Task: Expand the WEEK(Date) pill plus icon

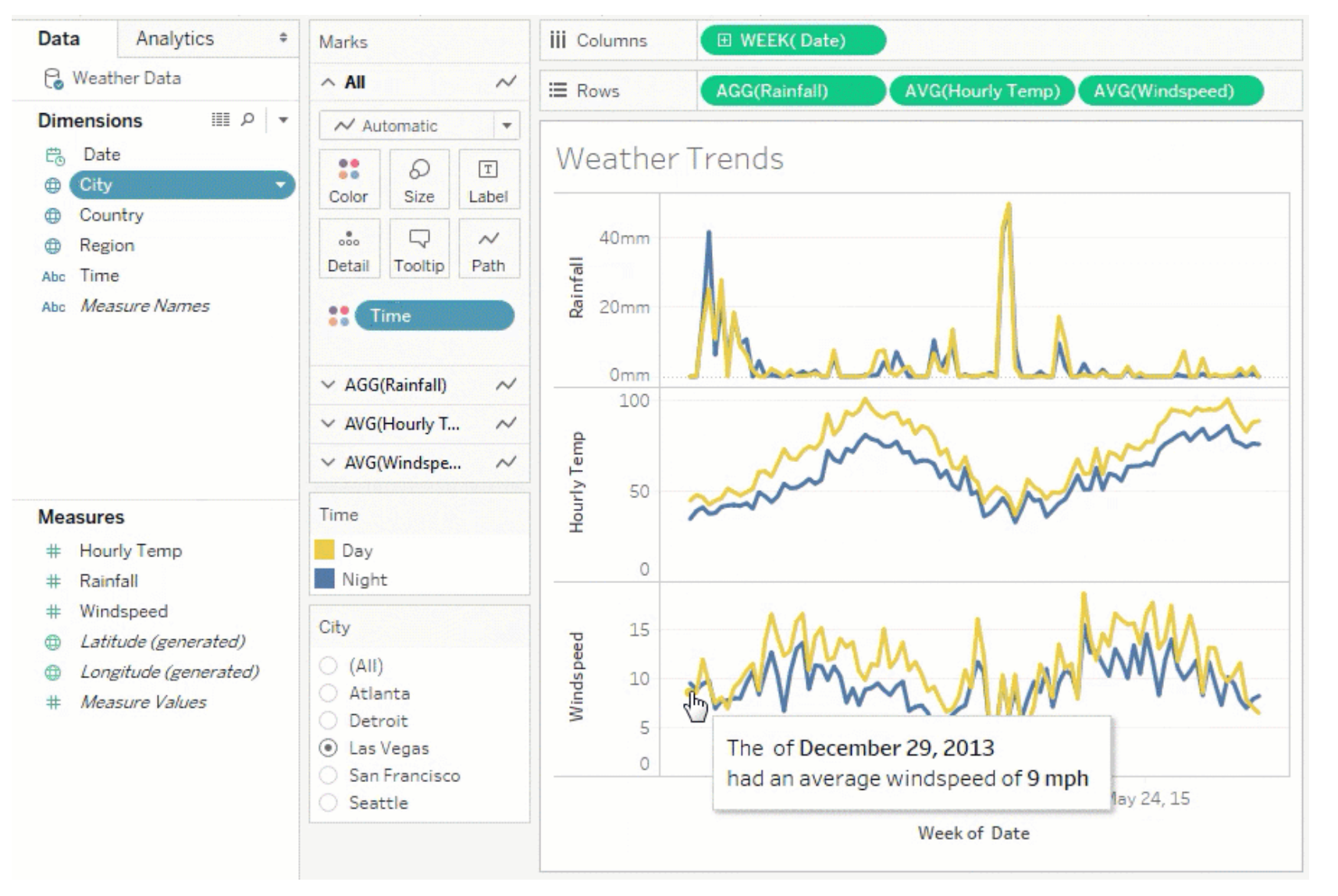Action: tap(724, 41)
